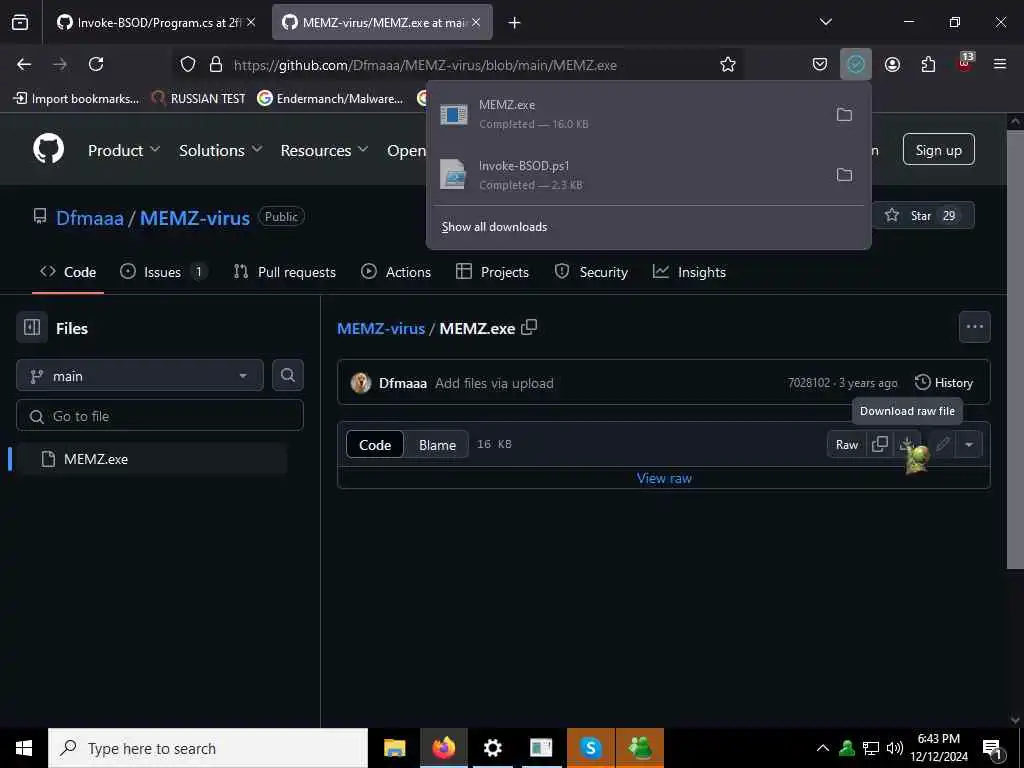Image resolution: width=1024 pixels, height=768 pixels.
Task: Open the Projects tab
Action: [492, 272]
